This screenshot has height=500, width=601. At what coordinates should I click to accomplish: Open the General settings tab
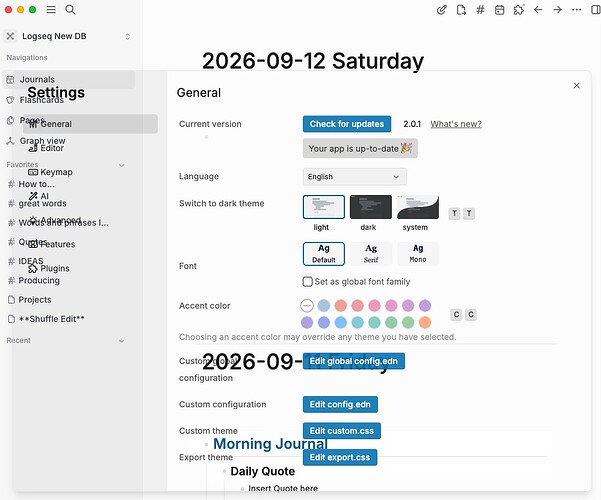(90, 124)
